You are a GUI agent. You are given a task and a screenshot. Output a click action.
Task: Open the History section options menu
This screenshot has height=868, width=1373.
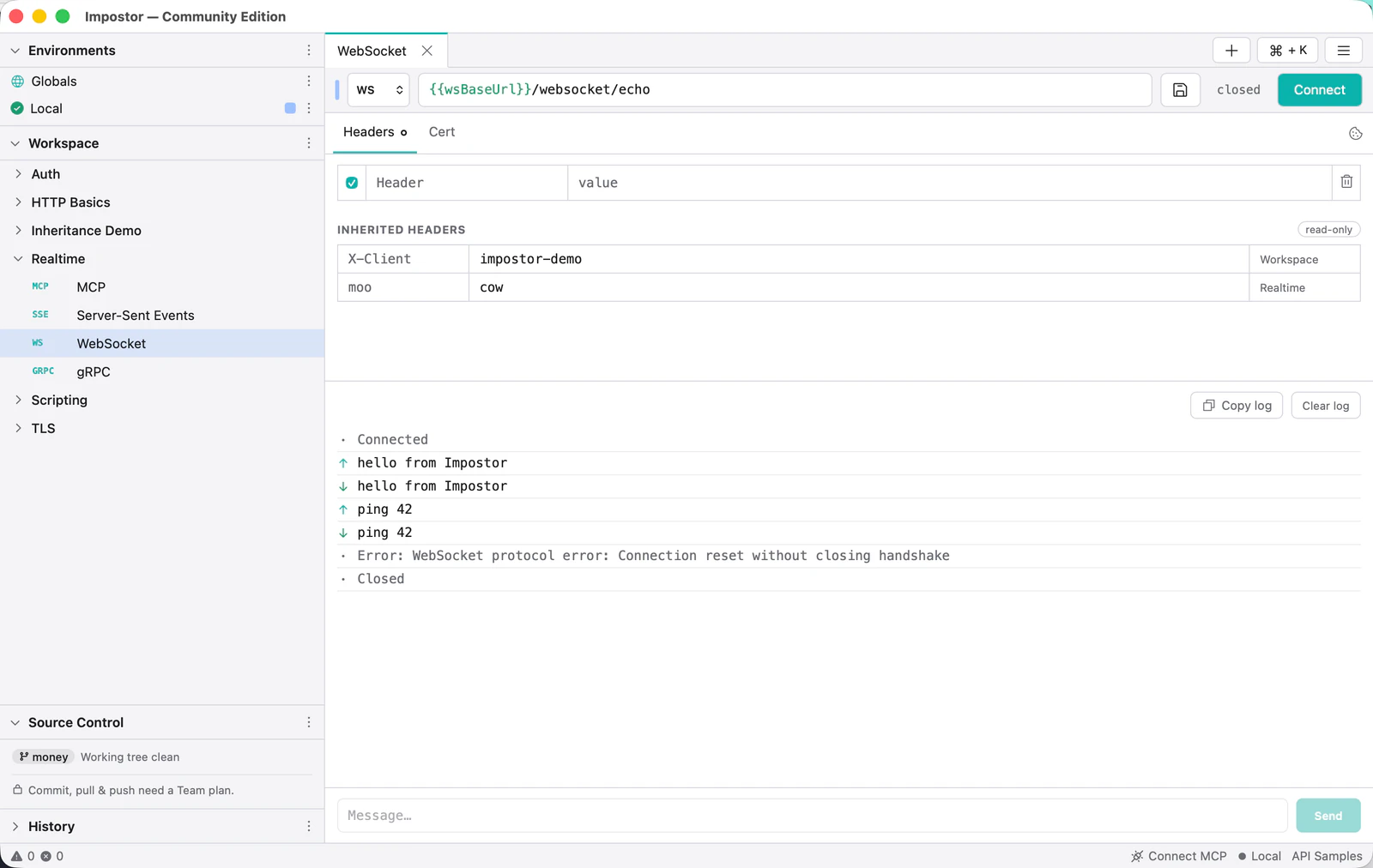309,826
